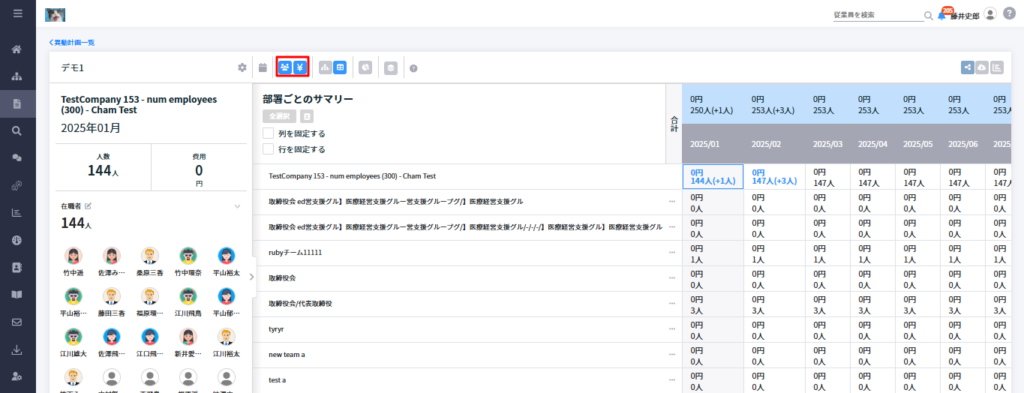This screenshot has width=1024, height=393.
Task: Open the user settings sidebar icon
Action: 18,377
